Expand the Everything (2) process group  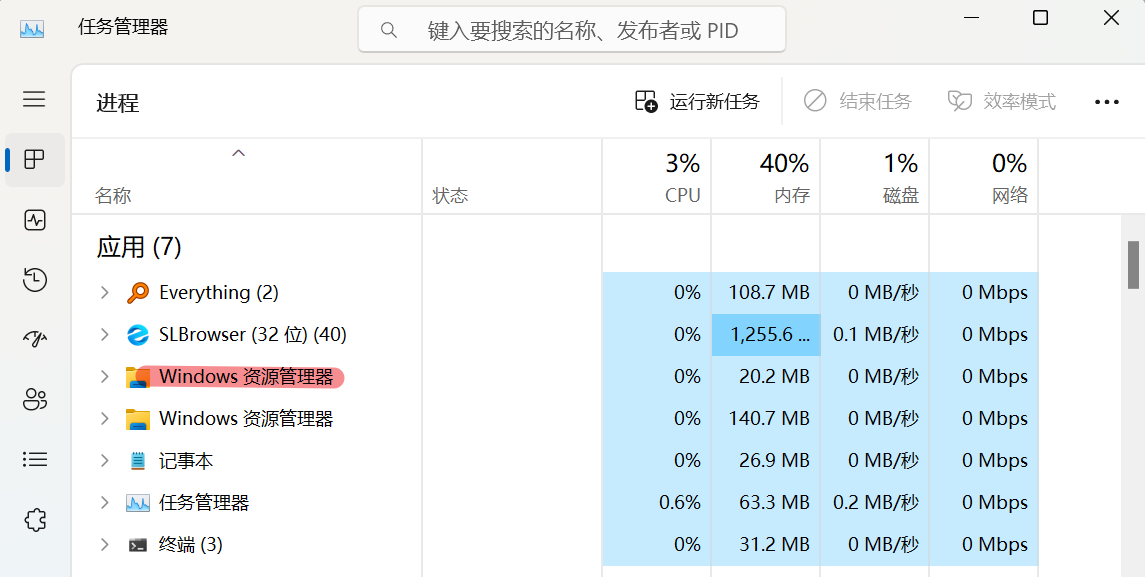click(x=104, y=293)
